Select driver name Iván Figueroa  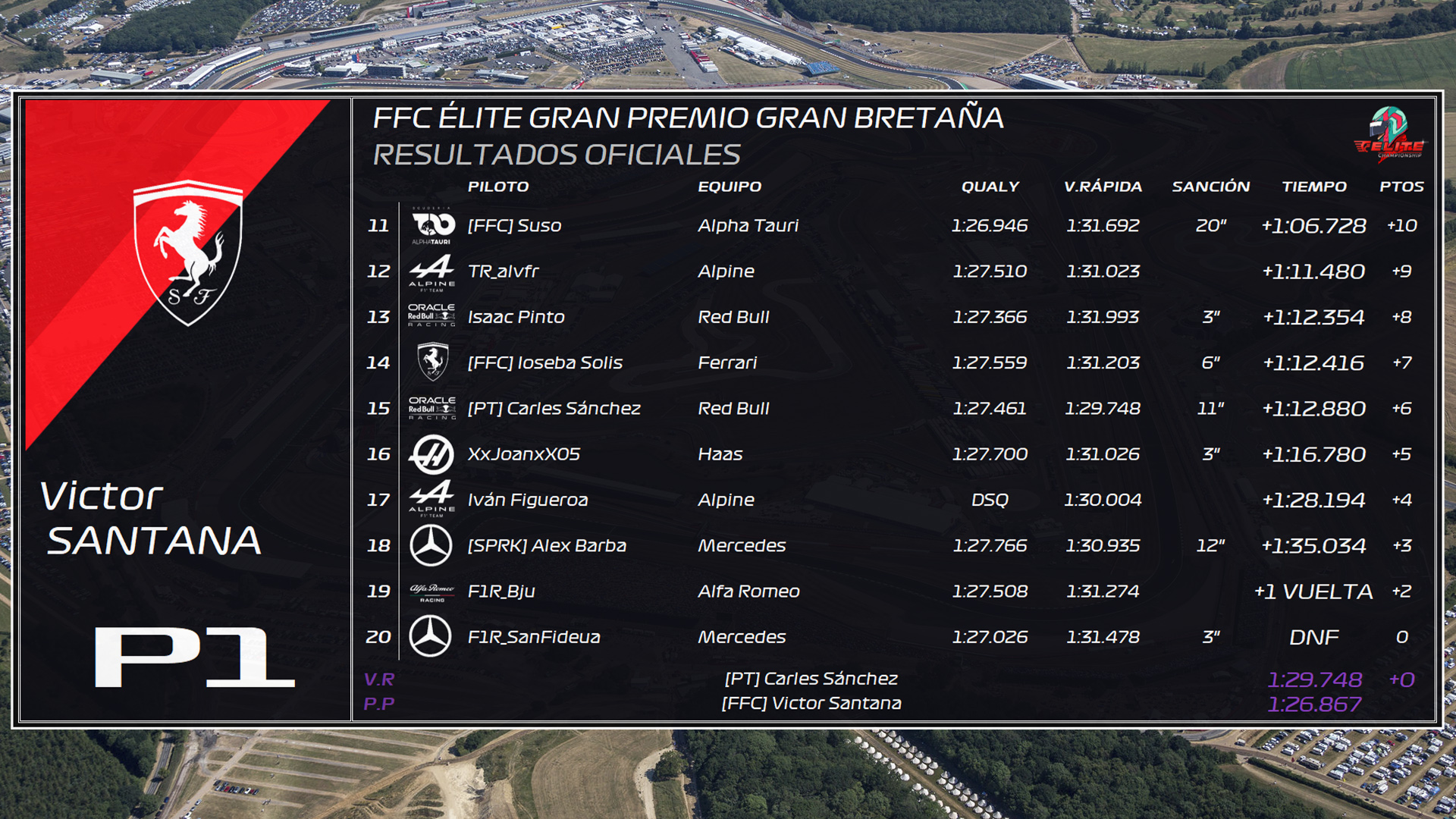point(528,500)
